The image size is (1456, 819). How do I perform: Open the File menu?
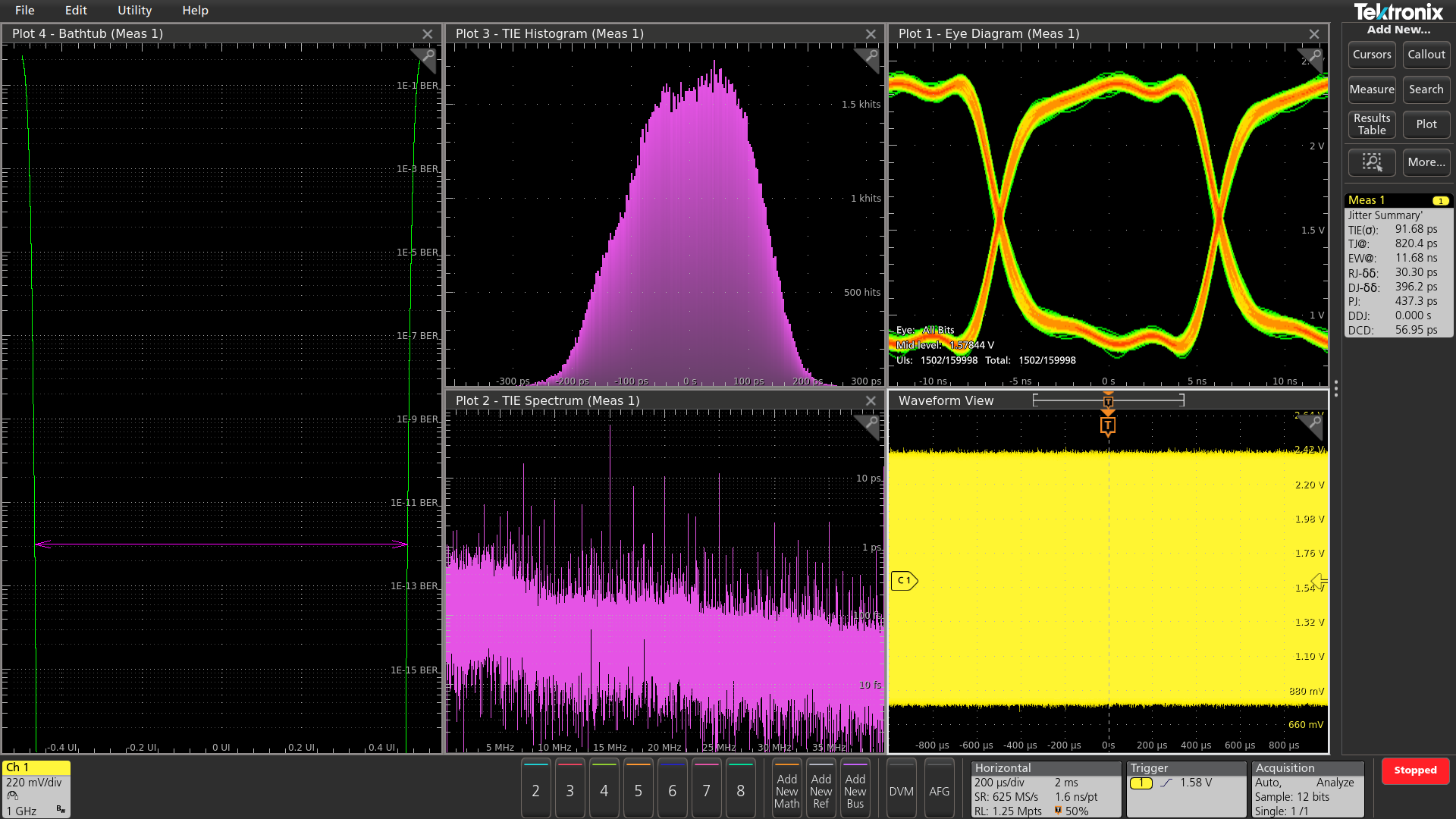[x=25, y=11]
